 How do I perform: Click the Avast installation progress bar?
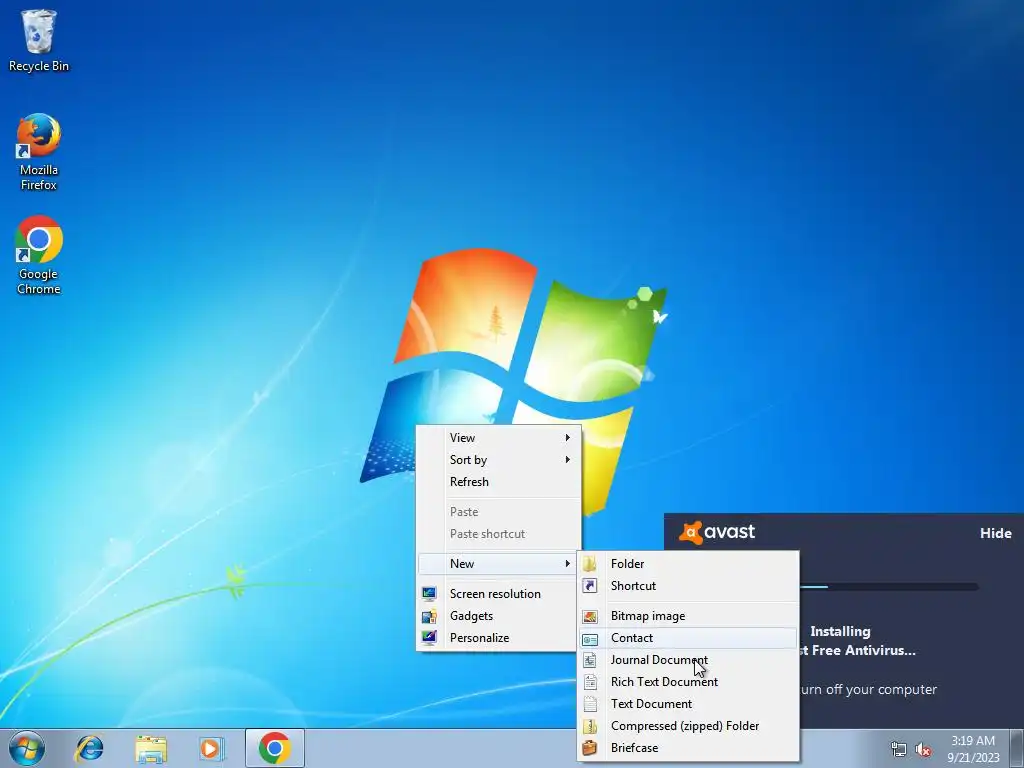pyautogui.click(x=889, y=587)
